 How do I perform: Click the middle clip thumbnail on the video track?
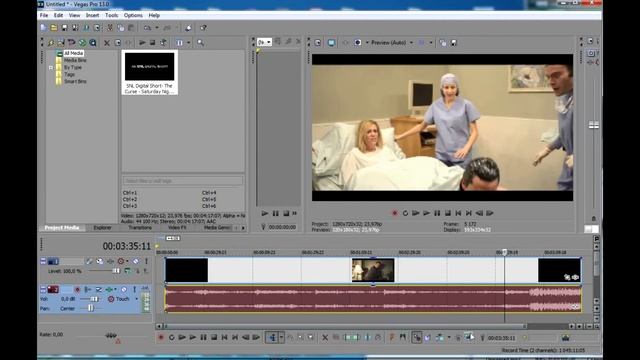373,270
